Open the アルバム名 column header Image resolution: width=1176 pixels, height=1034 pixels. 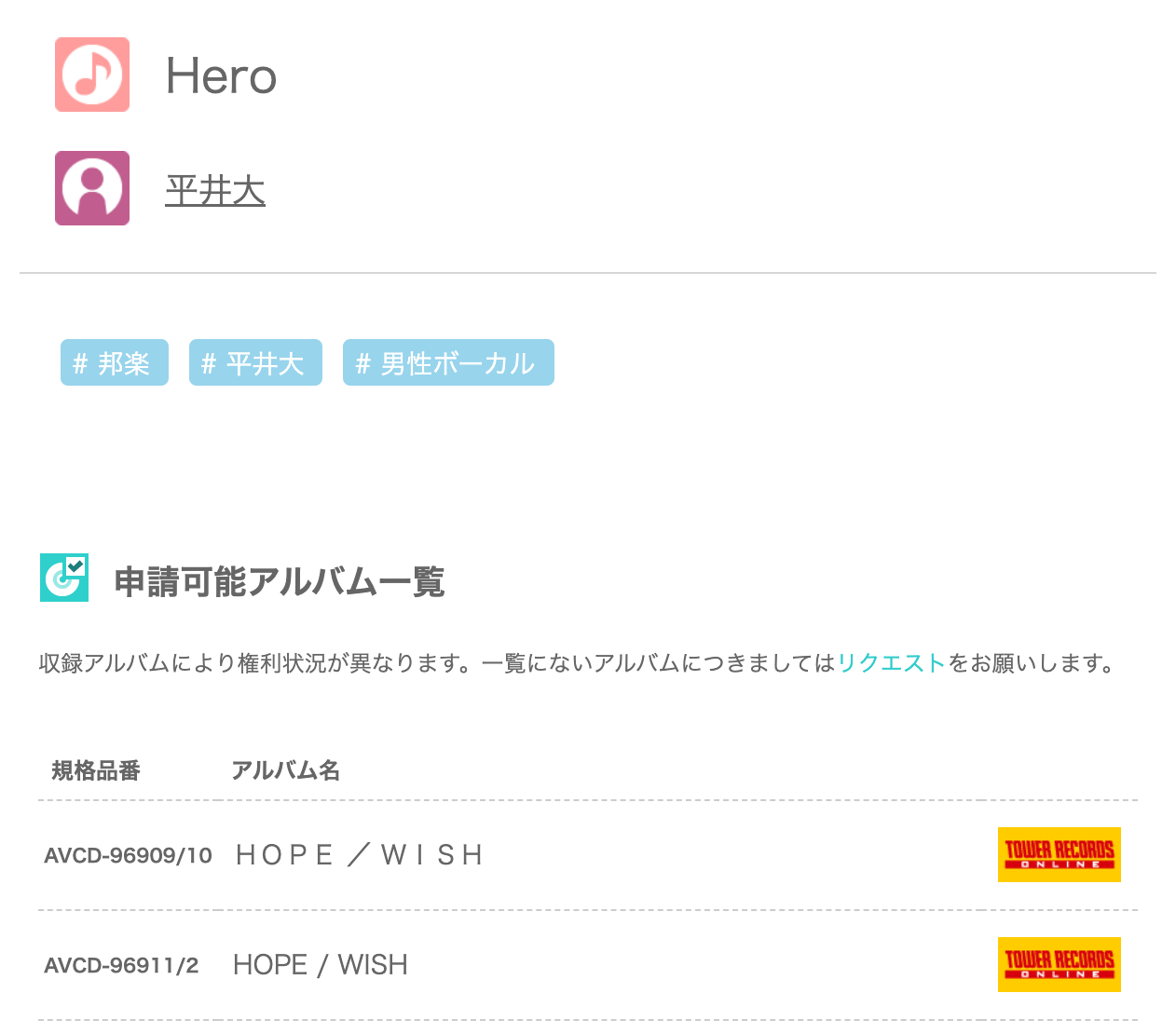(x=286, y=770)
